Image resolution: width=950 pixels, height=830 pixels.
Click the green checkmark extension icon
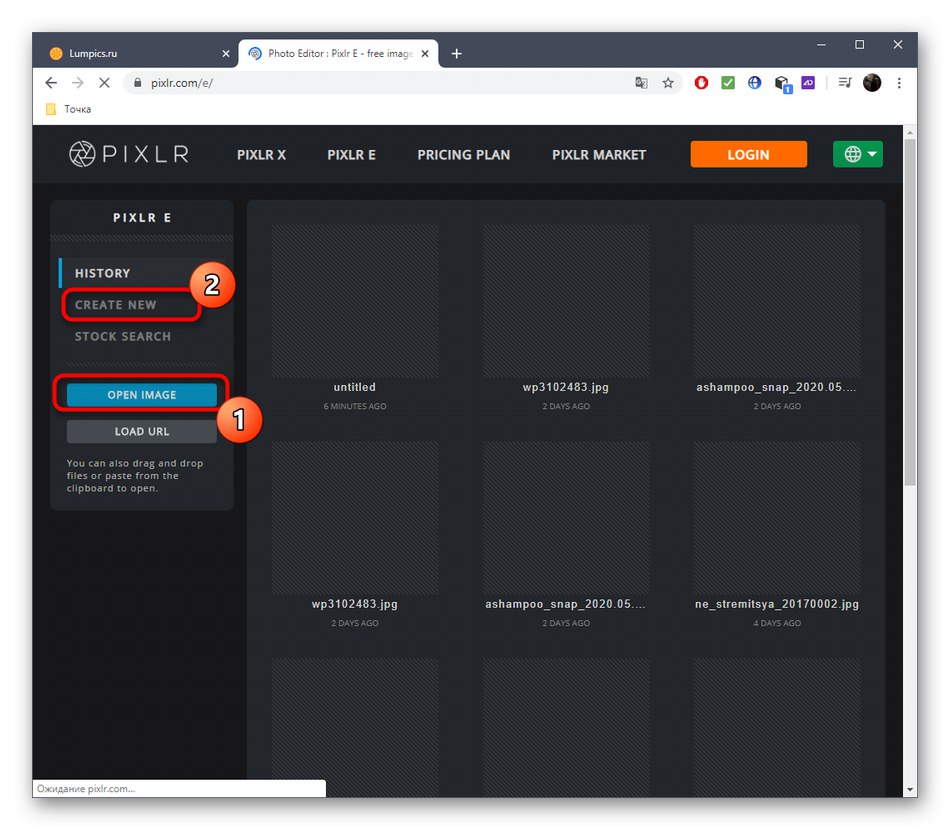(x=728, y=83)
